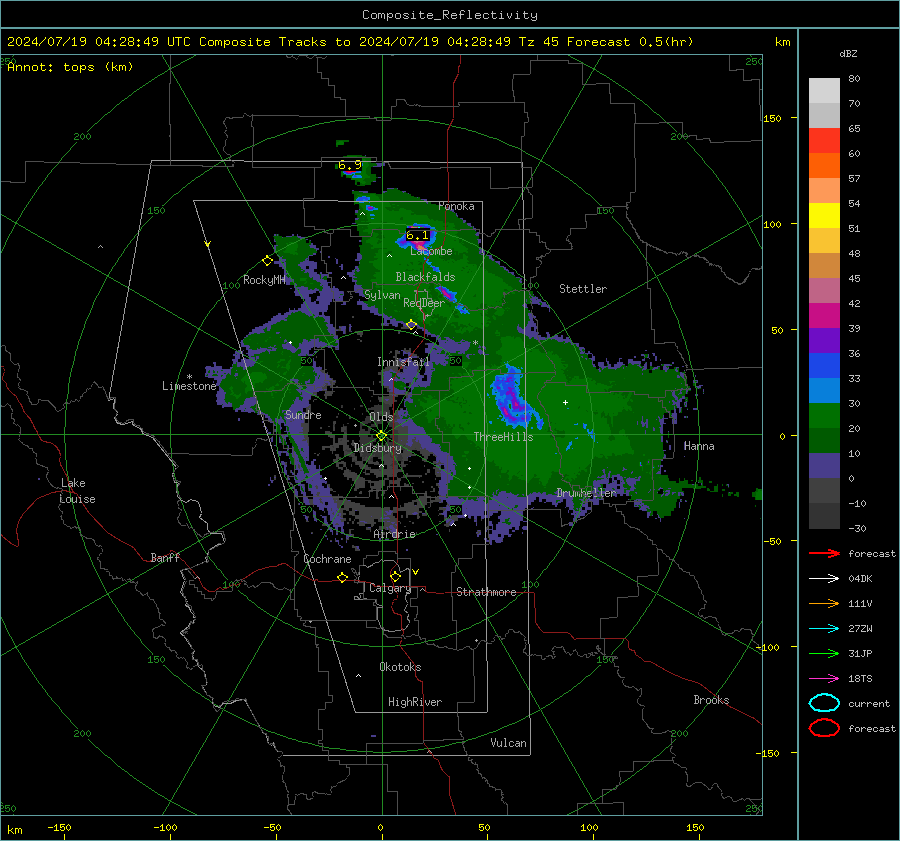This screenshot has height=841, width=900.
Task: Click the red forecast arrow in legend
Action: (824, 553)
